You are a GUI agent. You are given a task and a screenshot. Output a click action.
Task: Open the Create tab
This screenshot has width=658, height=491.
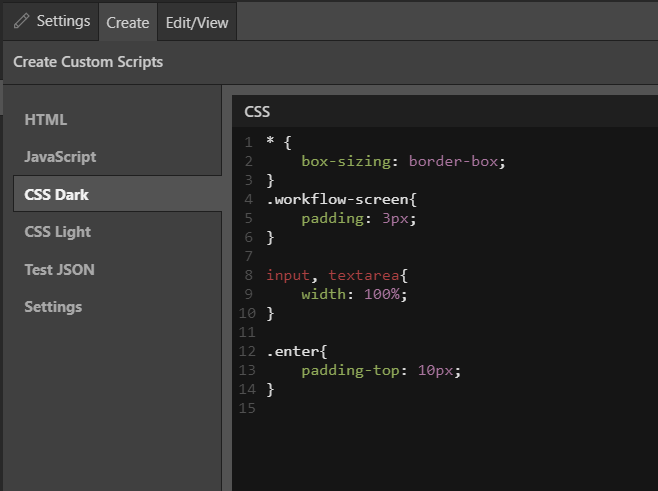128,22
